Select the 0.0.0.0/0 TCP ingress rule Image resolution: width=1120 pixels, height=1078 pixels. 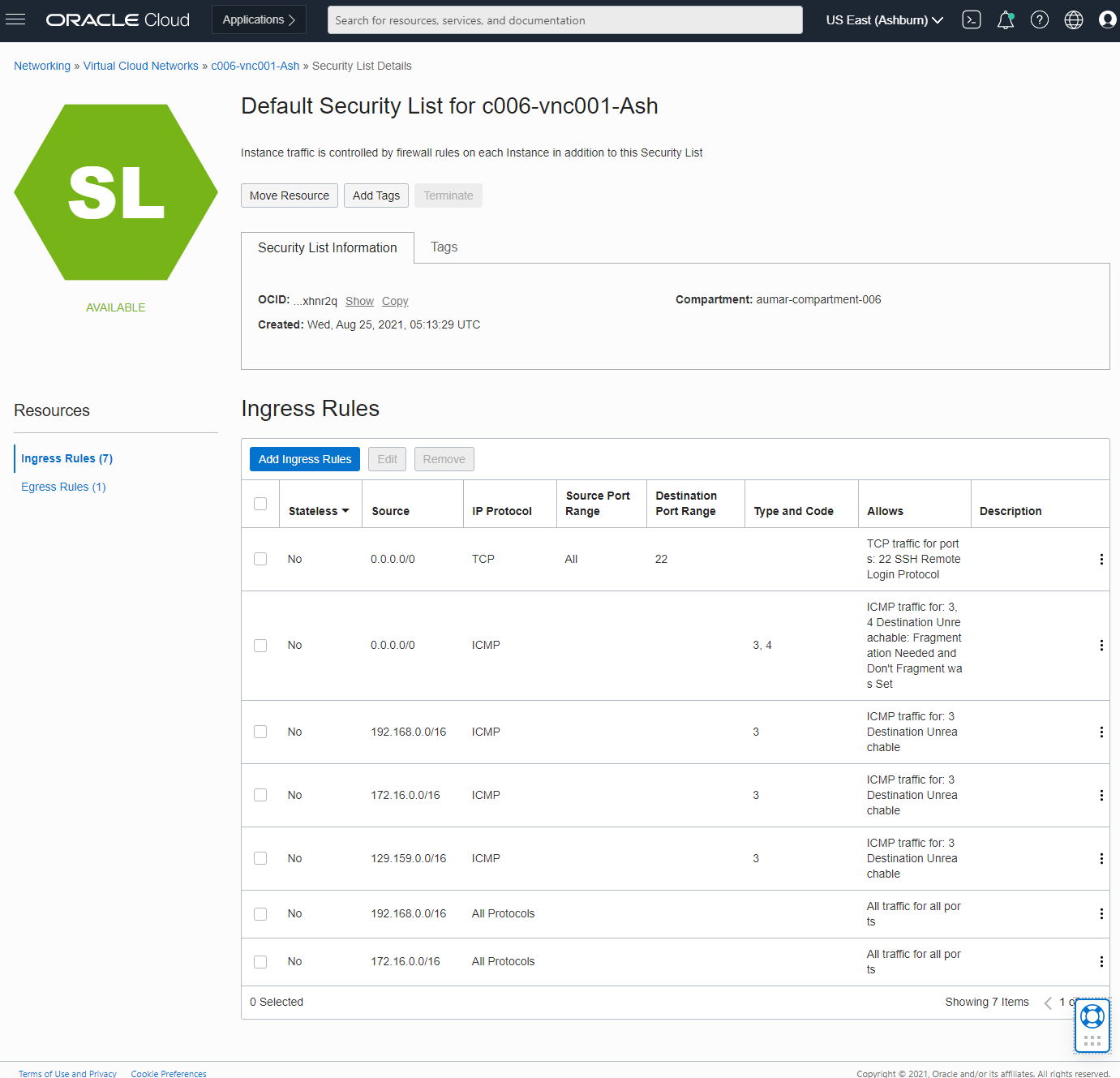click(x=260, y=559)
